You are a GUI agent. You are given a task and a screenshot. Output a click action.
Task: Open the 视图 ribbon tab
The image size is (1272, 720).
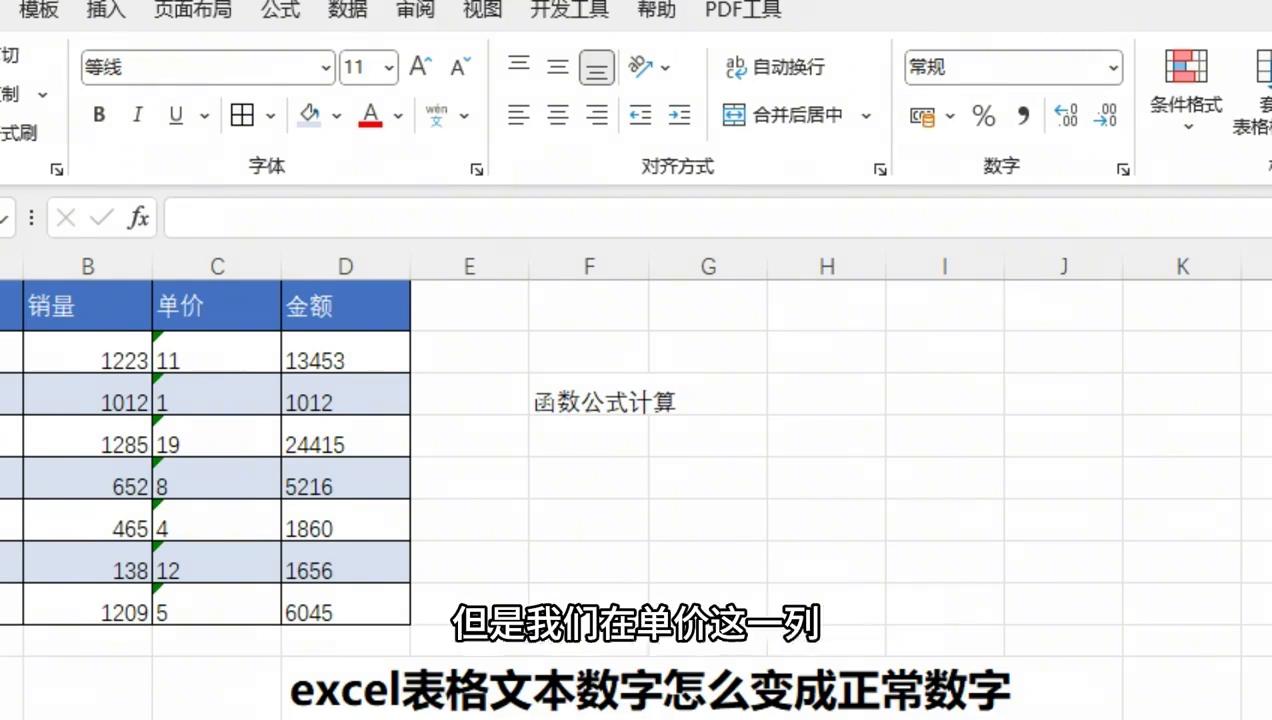click(x=482, y=10)
